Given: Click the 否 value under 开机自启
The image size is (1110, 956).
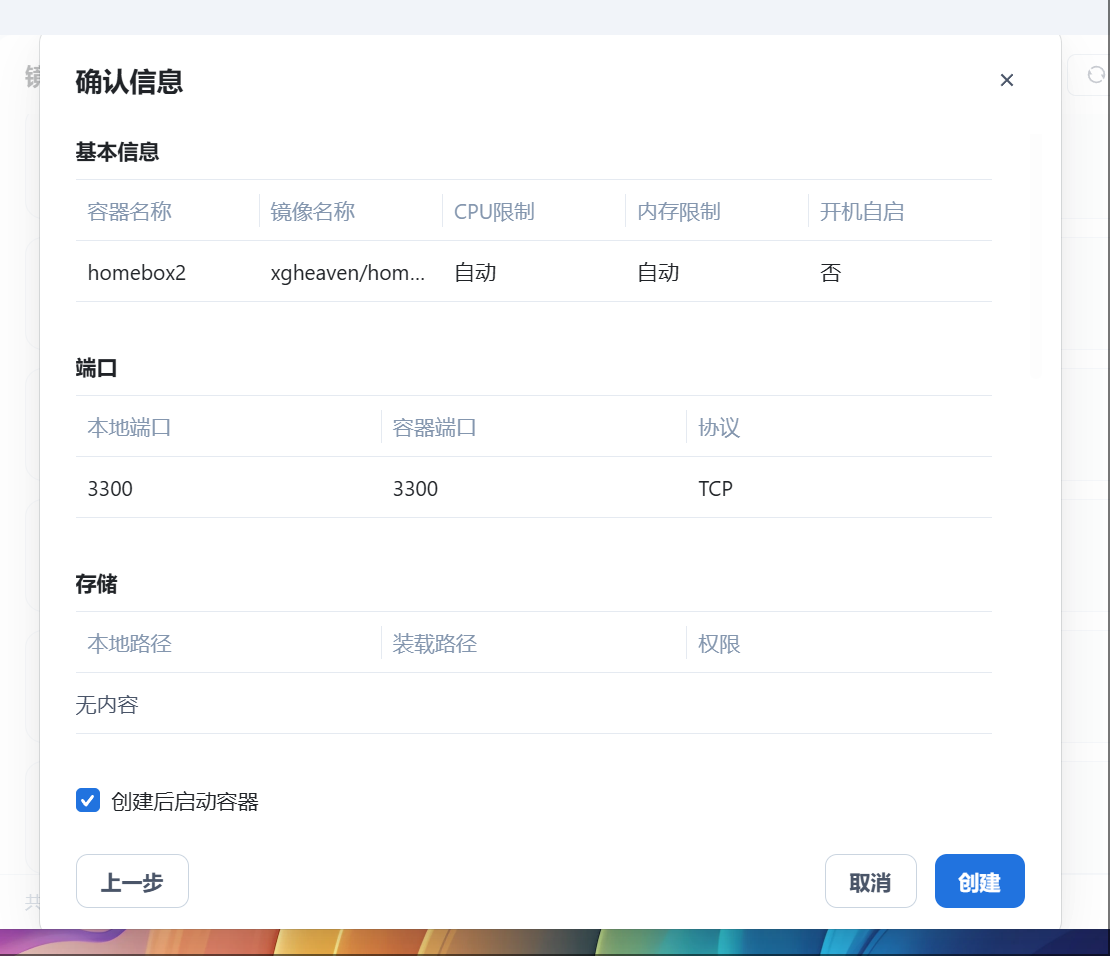Looking at the screenshot, I should click(830, 273).
